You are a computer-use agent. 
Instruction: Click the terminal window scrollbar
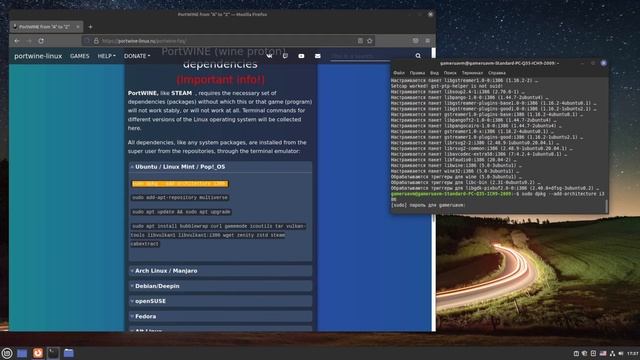607,206
